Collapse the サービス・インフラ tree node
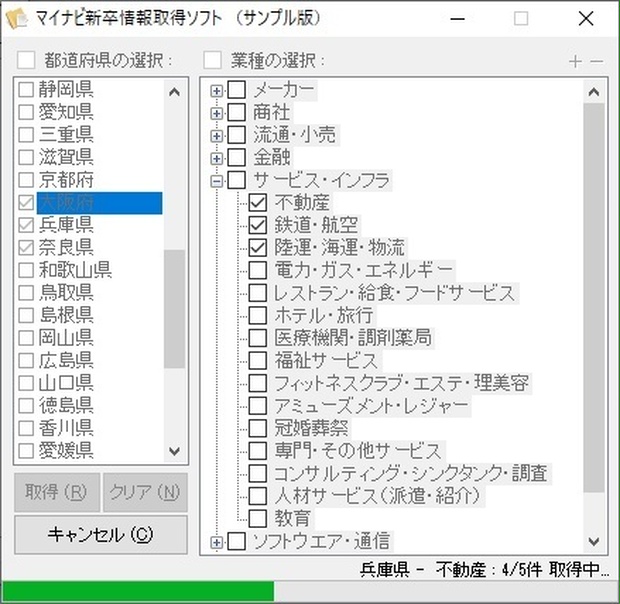This screenshot has width=620, height=604. pos(216,181)
